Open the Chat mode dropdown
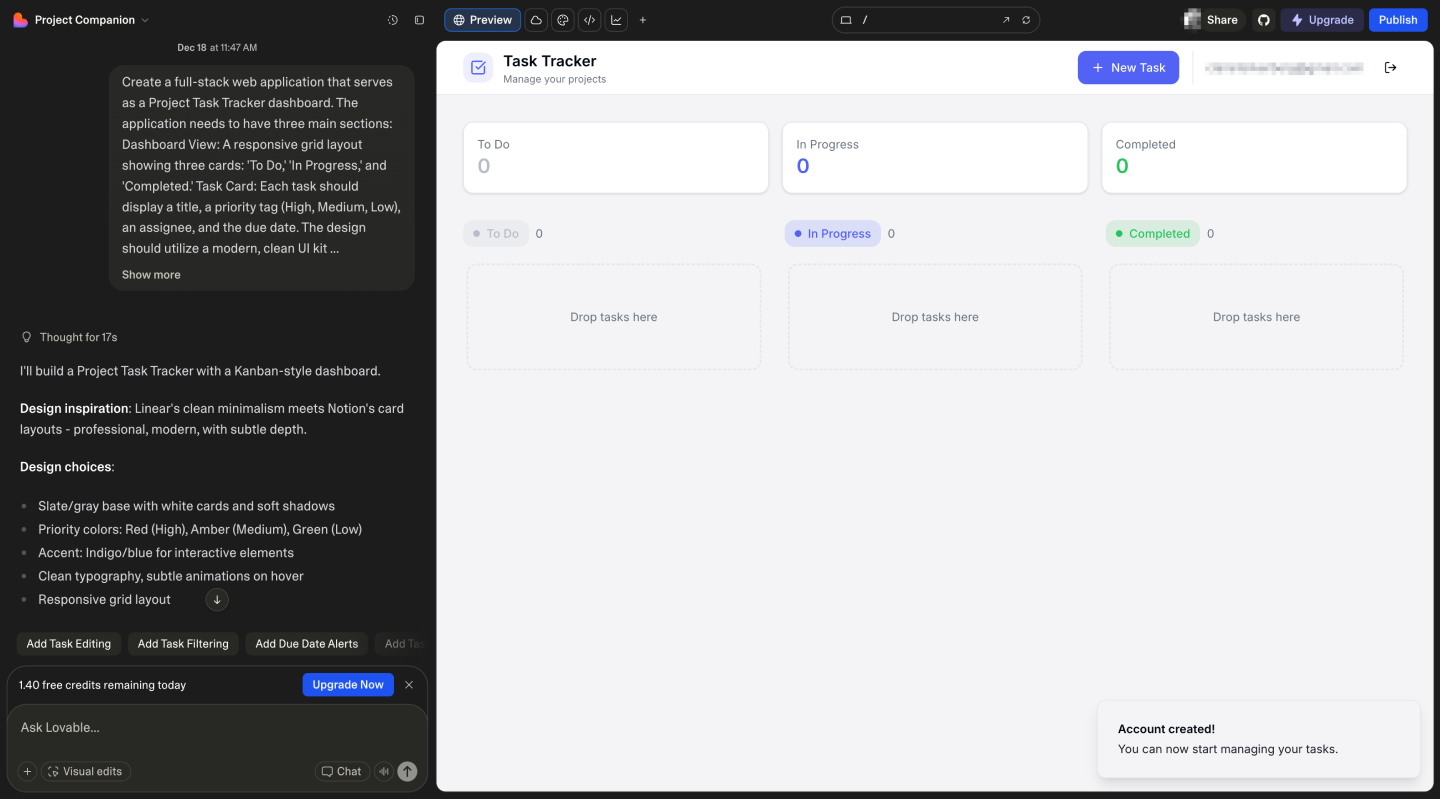This screenshot has width=1440, height=799. 342,771
